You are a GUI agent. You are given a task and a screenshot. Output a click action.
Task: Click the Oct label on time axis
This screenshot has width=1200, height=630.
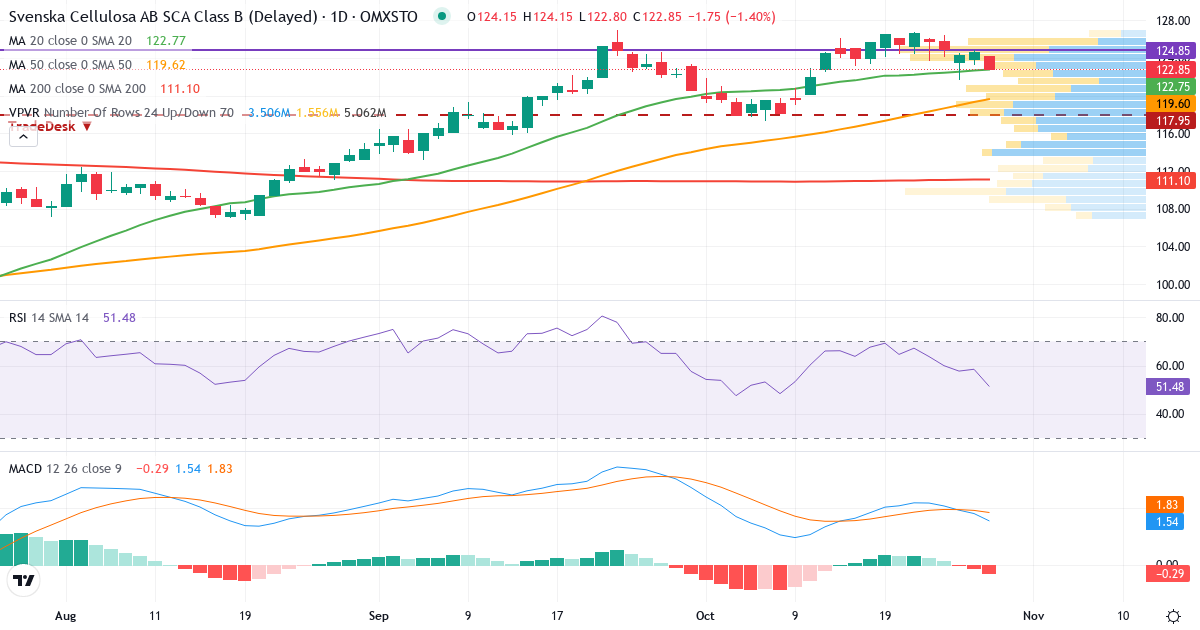(x=705, y=616)
